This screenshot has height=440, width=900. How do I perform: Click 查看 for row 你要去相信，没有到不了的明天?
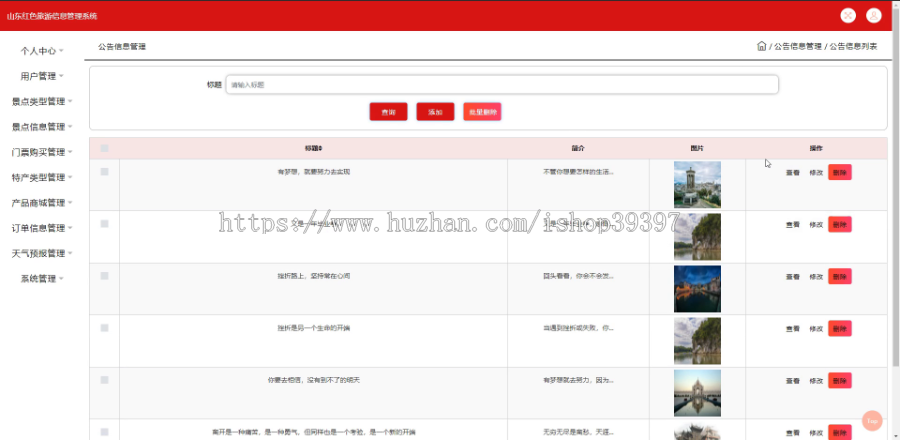[x=793, y=380]
